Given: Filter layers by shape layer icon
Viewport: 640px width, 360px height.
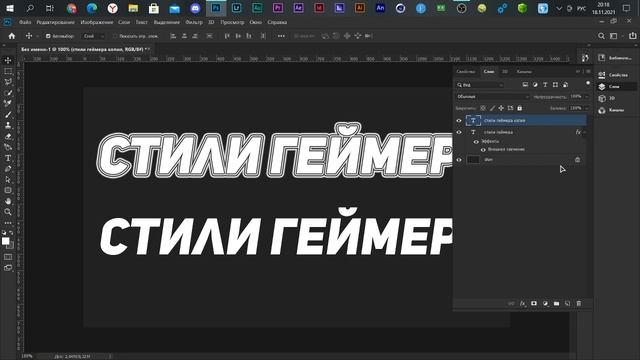Looking at the screenshot, I should coord(555,85).
